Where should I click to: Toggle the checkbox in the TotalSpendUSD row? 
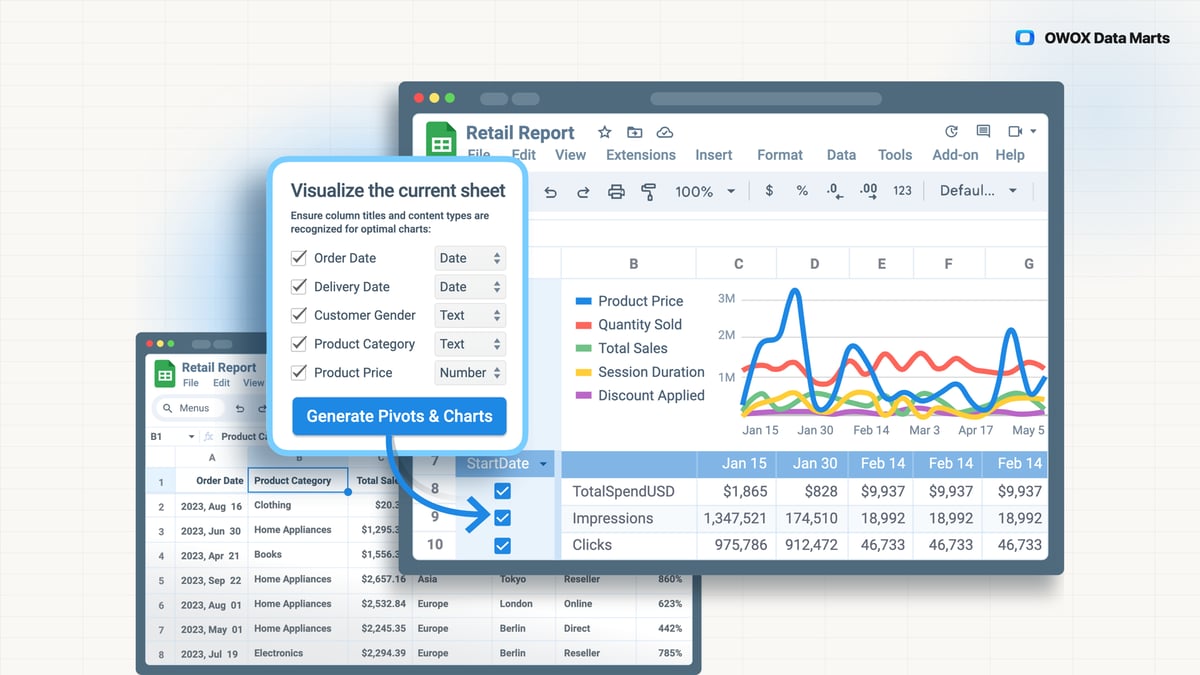point(502,491)
